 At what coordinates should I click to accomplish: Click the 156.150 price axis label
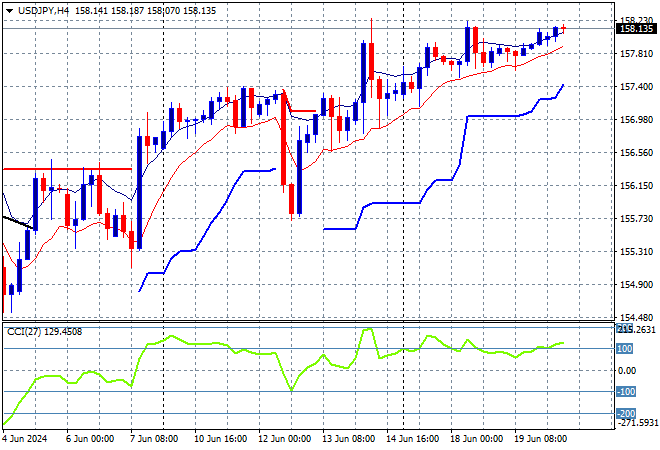pos(636,186)
